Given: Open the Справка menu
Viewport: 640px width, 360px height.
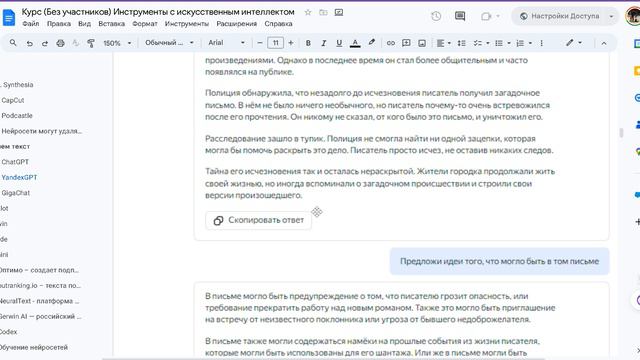Looking at the screenshot, I should [x=278, y=24].
